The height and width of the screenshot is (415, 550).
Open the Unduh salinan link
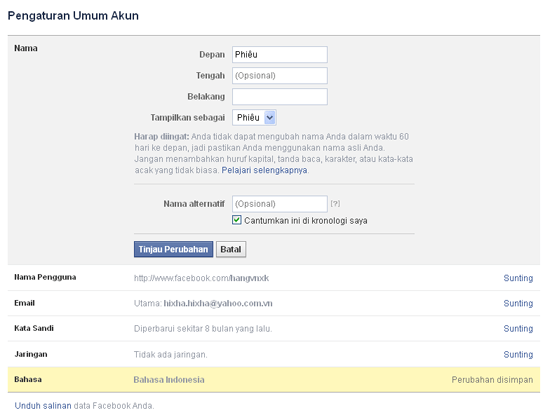click(x=43, y=406)
